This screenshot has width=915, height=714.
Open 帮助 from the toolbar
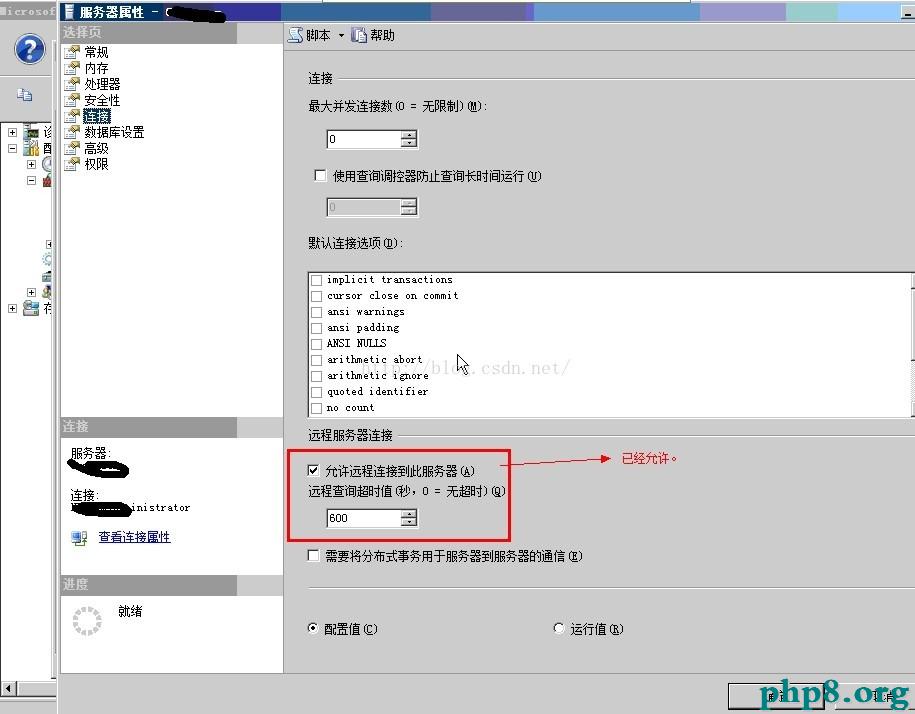pyautogui.click(x=373, y=35)
